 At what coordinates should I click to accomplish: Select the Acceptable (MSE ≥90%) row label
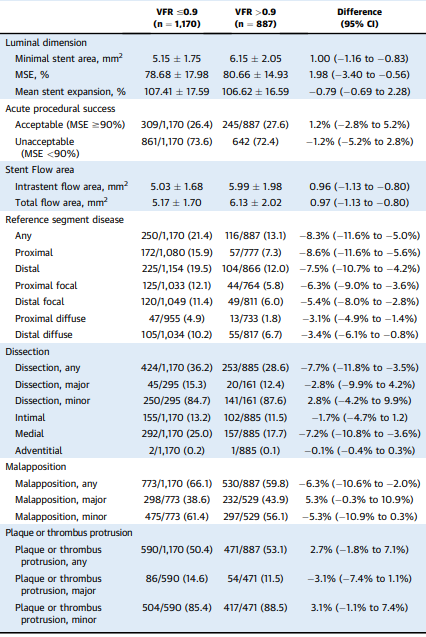(x=70, y=125)
